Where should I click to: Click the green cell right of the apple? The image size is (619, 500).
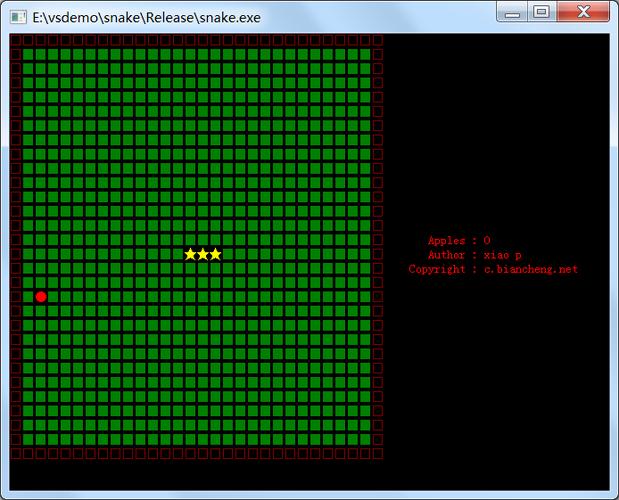click(53, 297)
